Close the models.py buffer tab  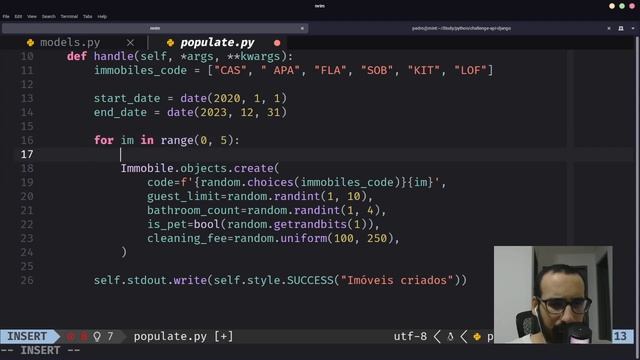point(130,42)
